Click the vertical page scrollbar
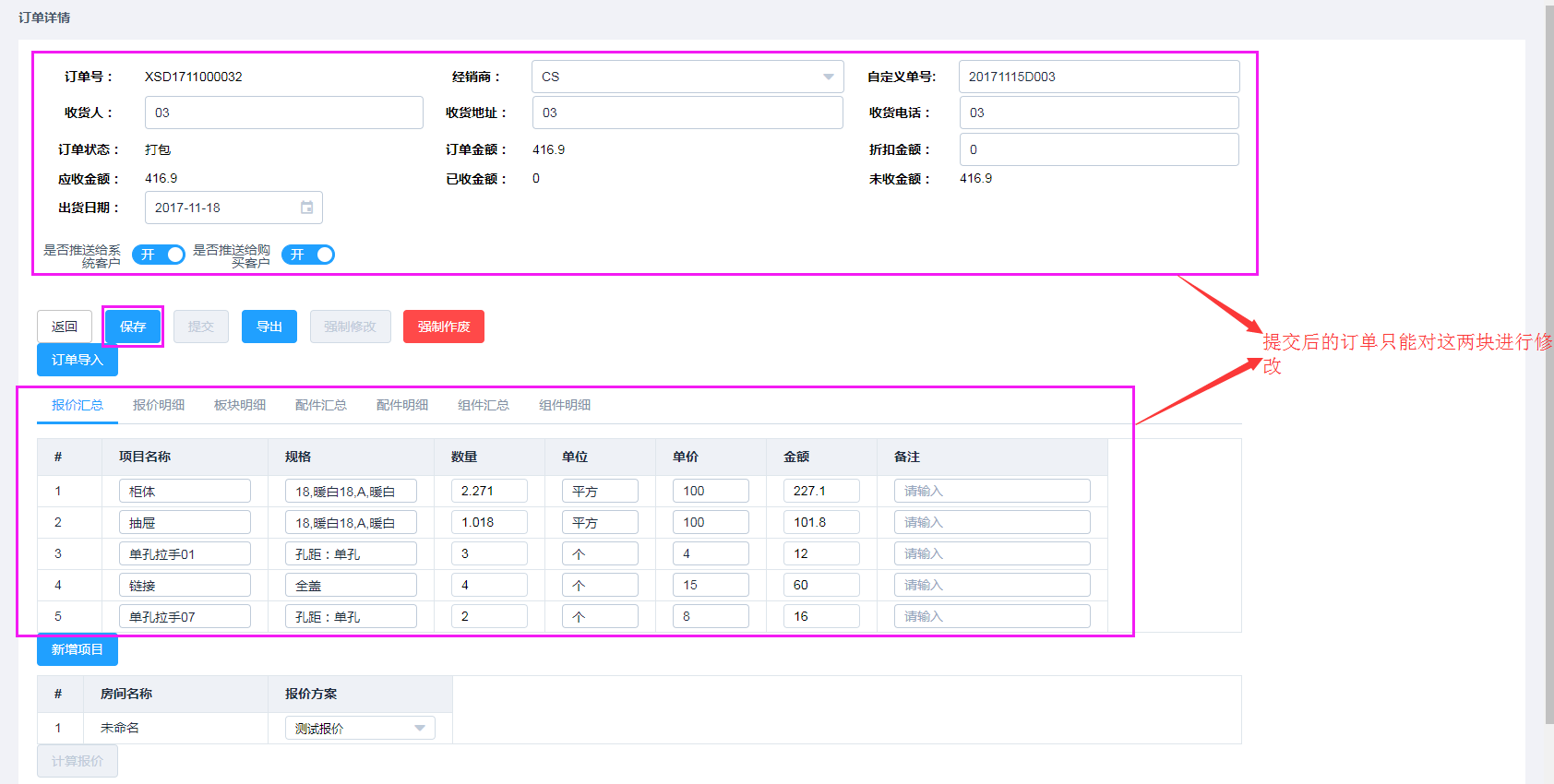The image size is (1554, 784). tap(1549, 364)
